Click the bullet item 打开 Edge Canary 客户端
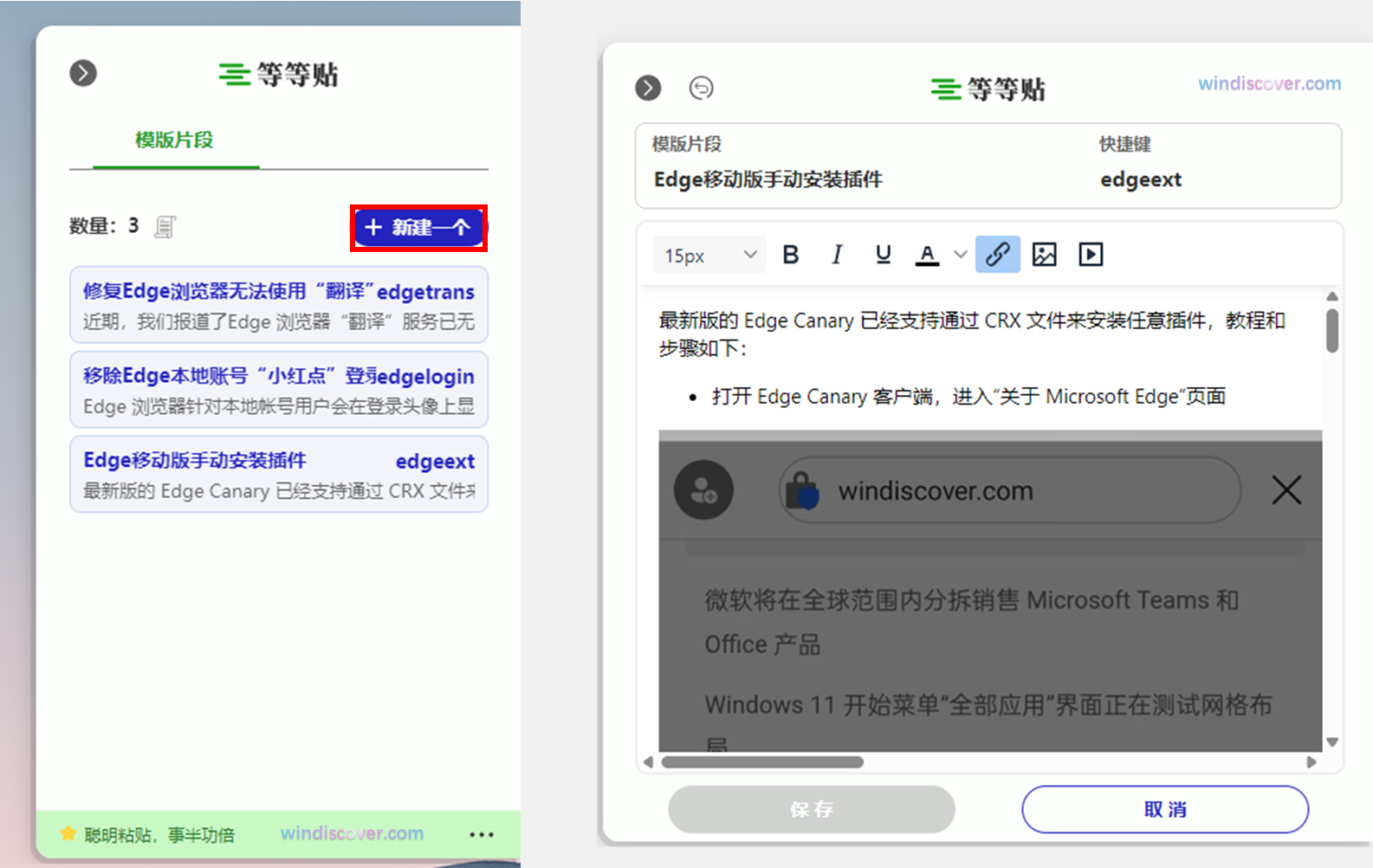The width and height of the screenshot is (1373, 868). click(x=968, y=397)
